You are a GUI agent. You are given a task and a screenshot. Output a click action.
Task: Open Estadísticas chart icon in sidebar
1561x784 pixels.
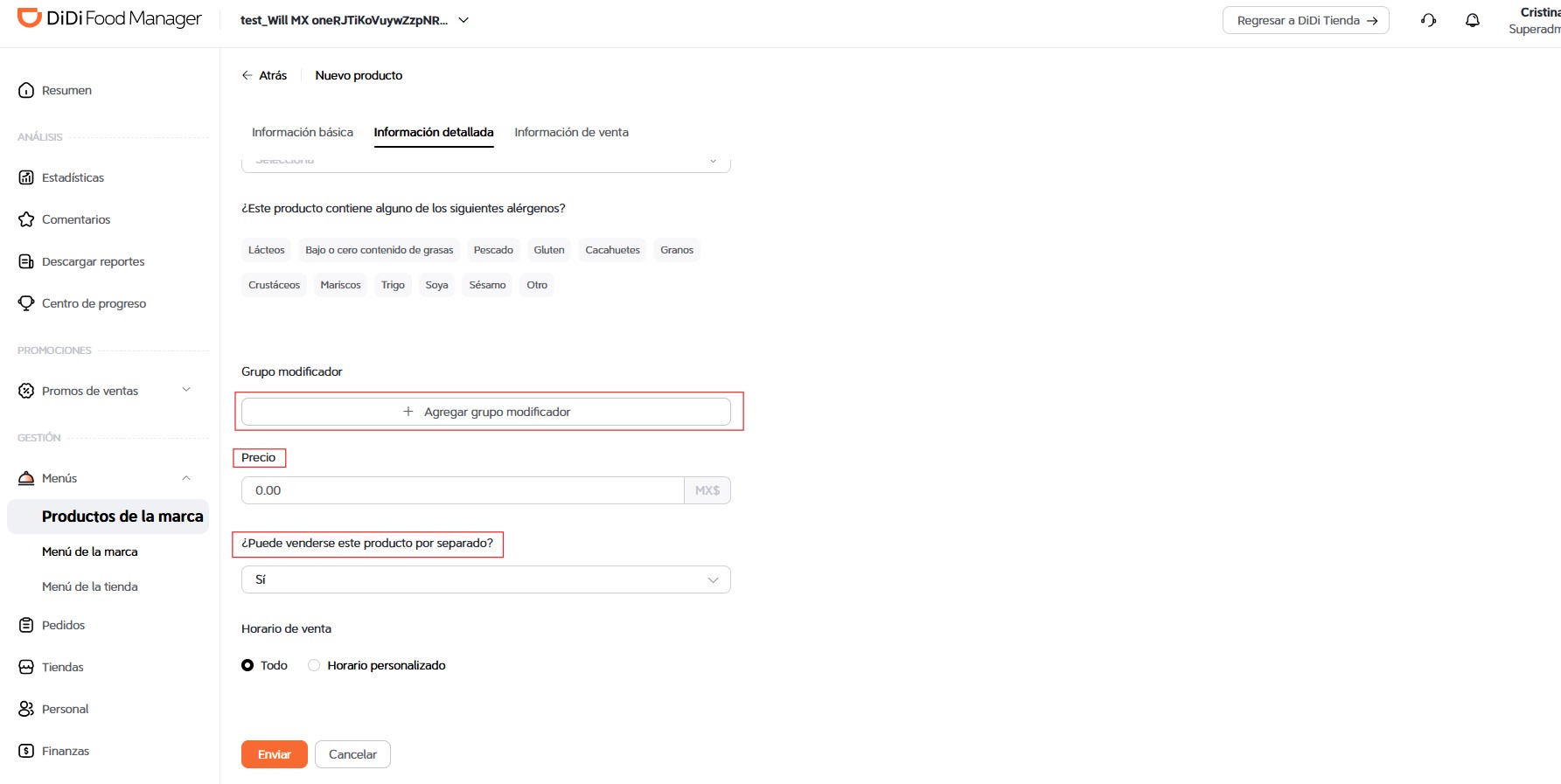click(x=26, y=177)
